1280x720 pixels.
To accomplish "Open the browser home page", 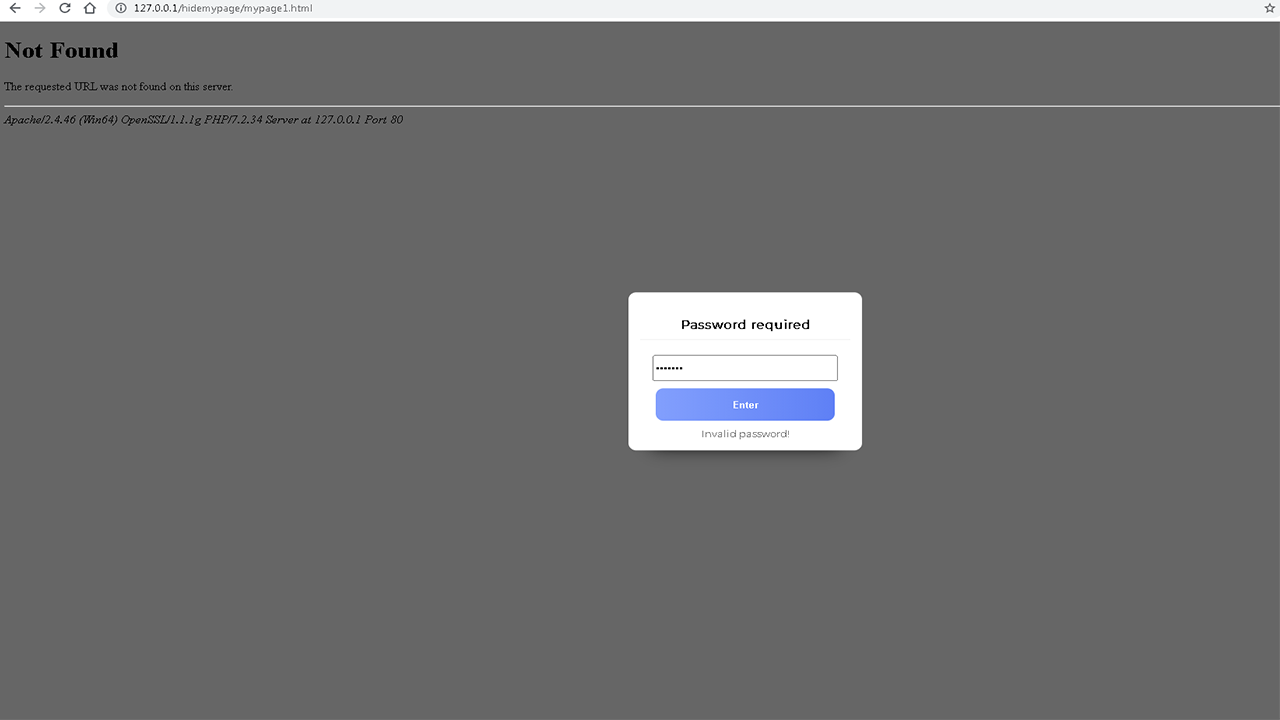I will click(x=90, y=8).
